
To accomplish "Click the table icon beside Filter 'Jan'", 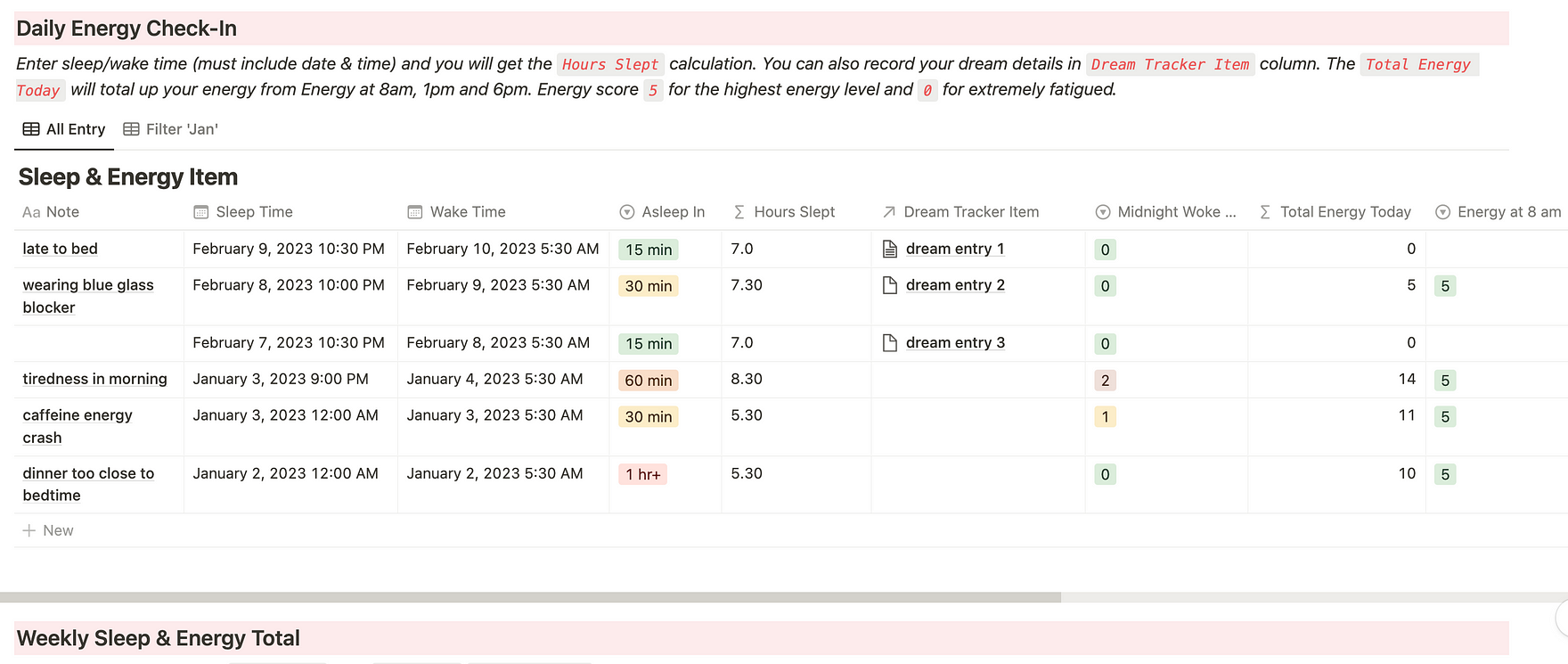I will 131,129.
